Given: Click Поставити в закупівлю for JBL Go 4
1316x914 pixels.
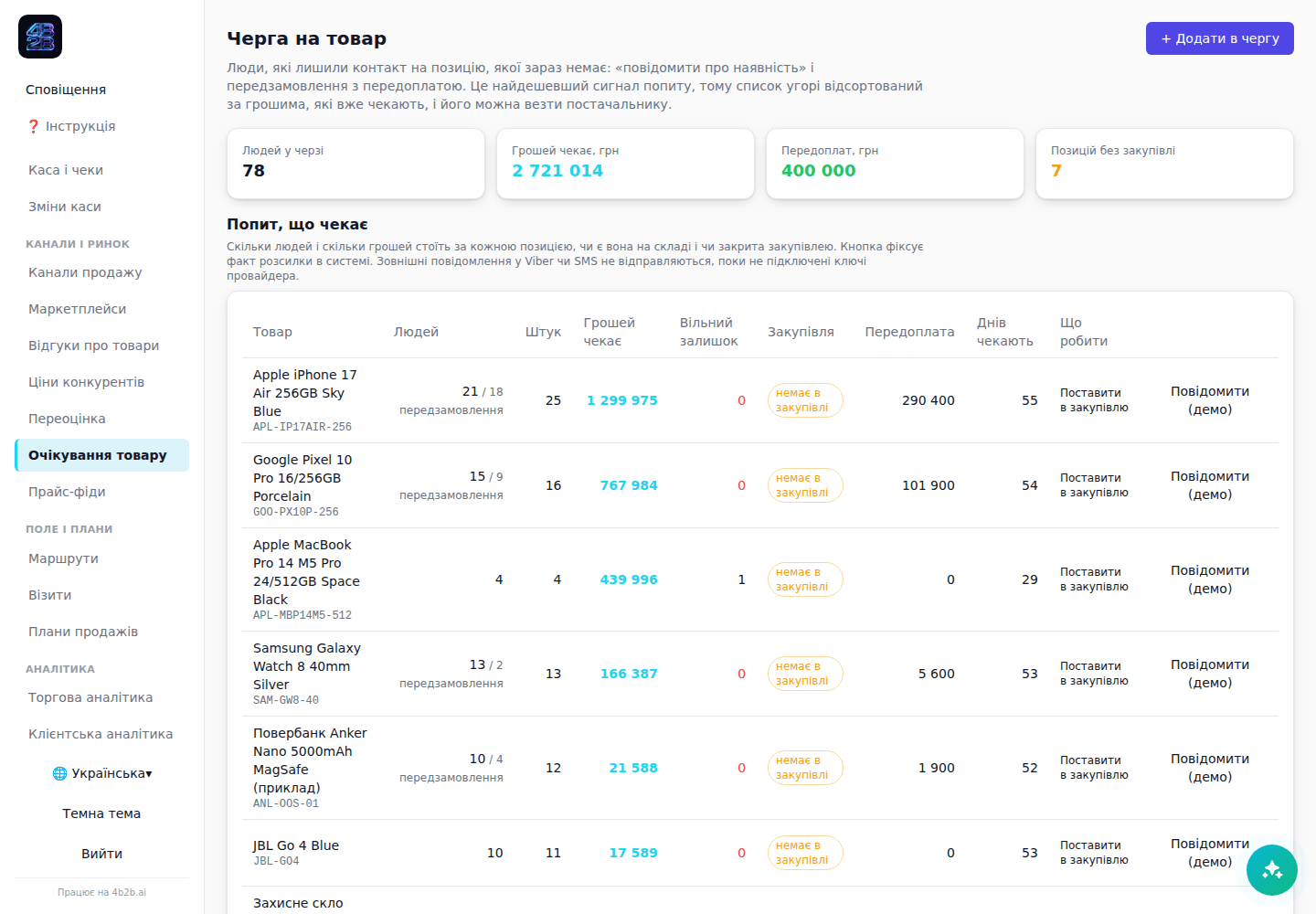Looking at the screenshot, I should pos(1094,853).
